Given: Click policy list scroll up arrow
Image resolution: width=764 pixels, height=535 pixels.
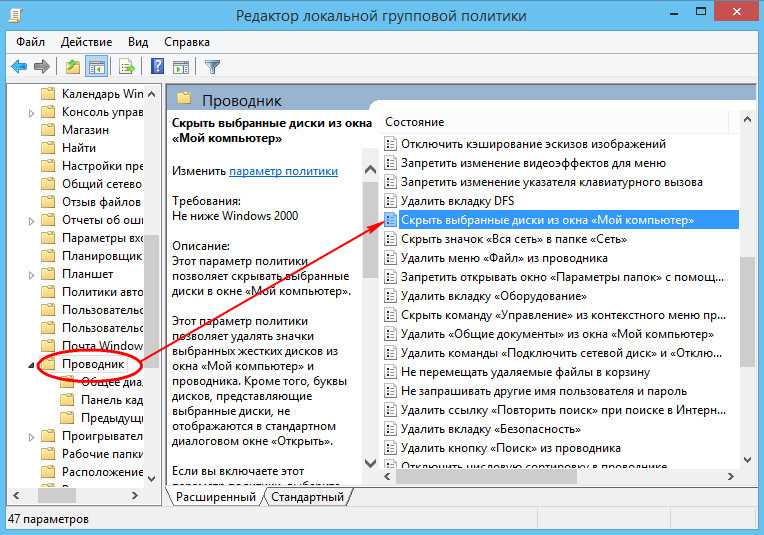Looking at the screenshot, I should coord(747,119).
